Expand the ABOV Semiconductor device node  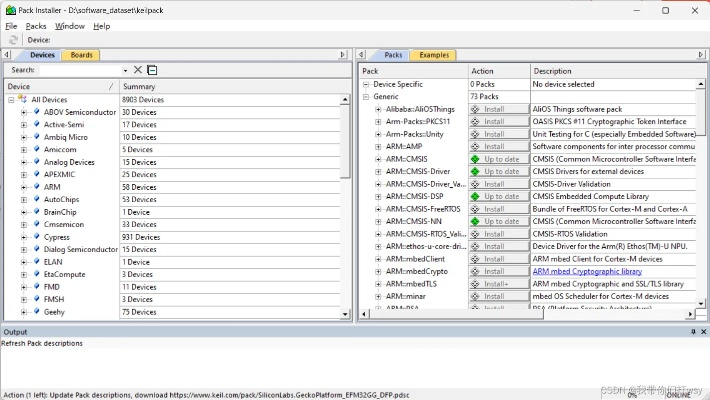pos(24,112)
